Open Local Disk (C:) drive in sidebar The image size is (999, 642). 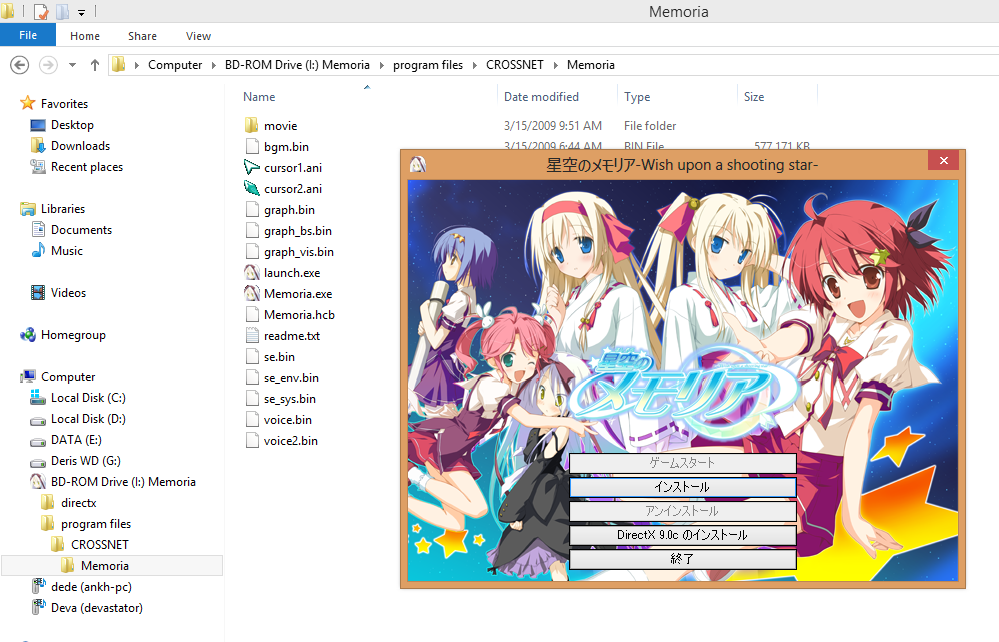click(88, 398)
